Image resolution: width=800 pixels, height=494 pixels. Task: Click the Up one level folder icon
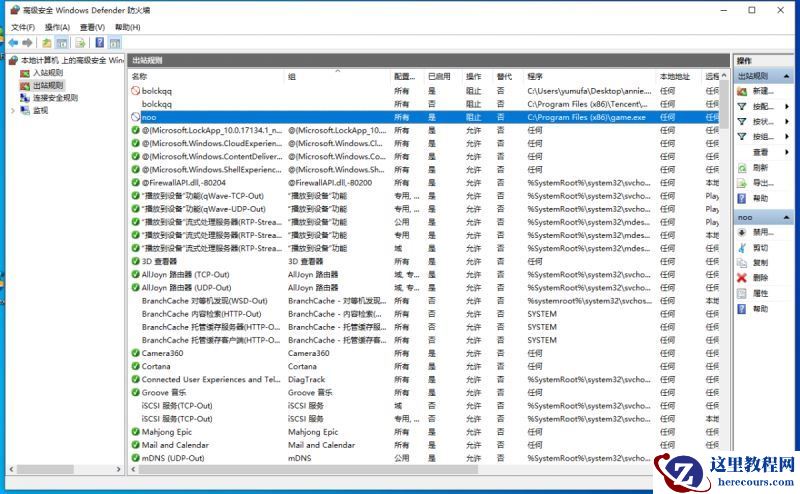(x=46, y=43)
